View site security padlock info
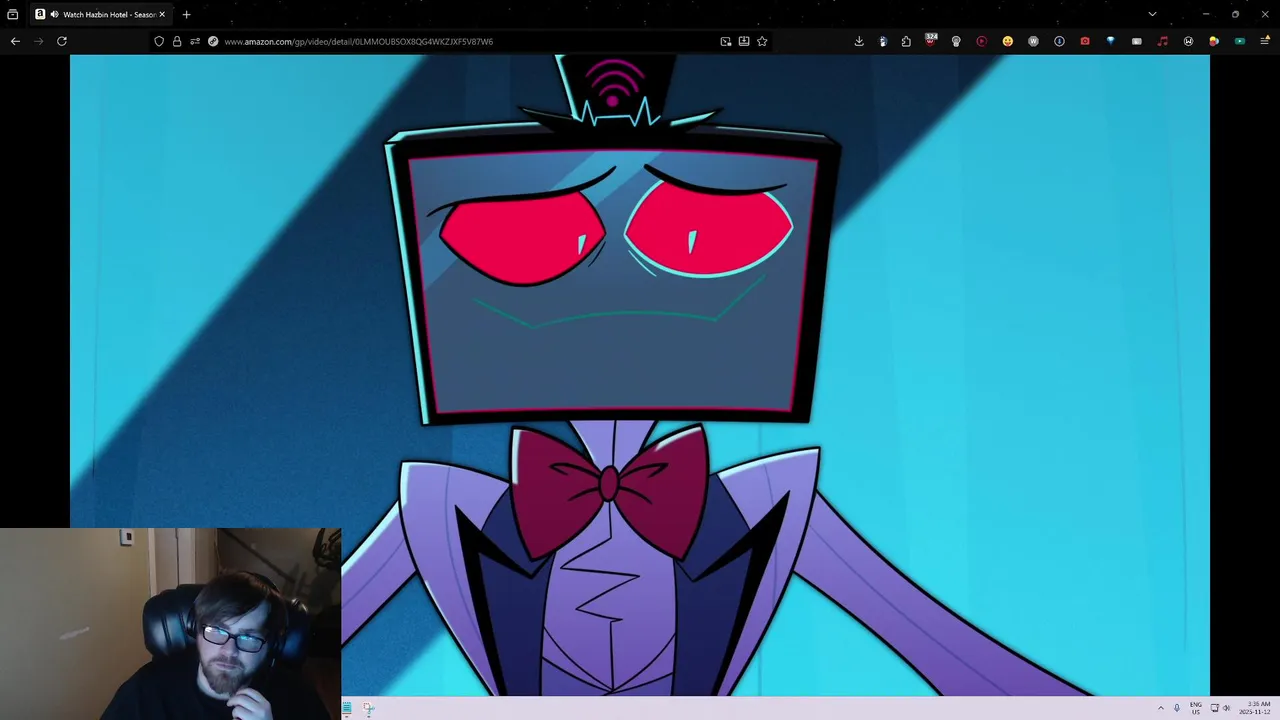This screenshot has height=720, width=1280. click(177, 41)
